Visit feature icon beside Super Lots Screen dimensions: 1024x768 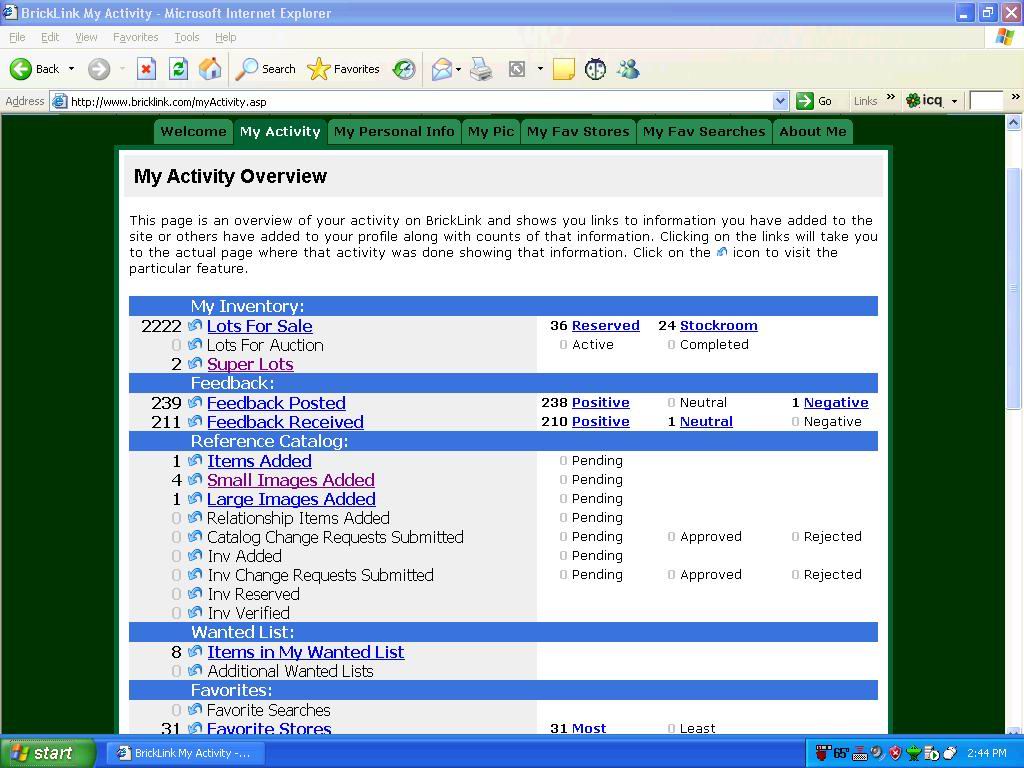point(195,363)
